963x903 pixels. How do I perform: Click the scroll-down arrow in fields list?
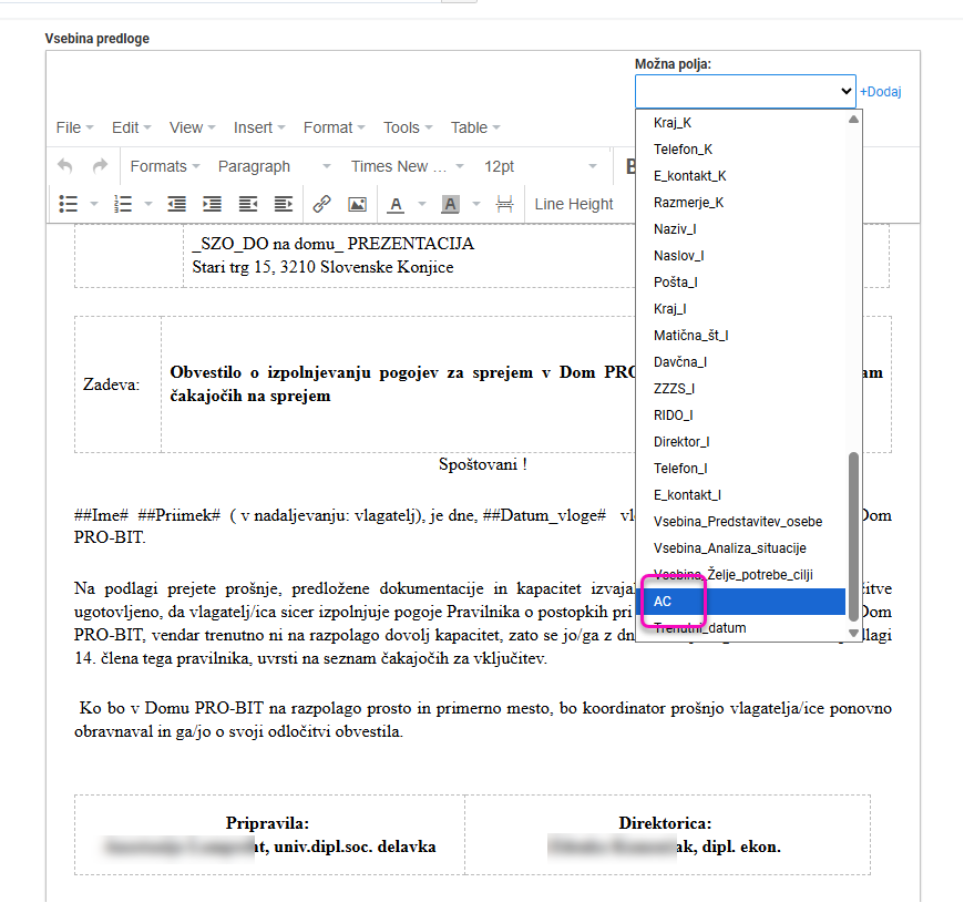tap(853, 633)
